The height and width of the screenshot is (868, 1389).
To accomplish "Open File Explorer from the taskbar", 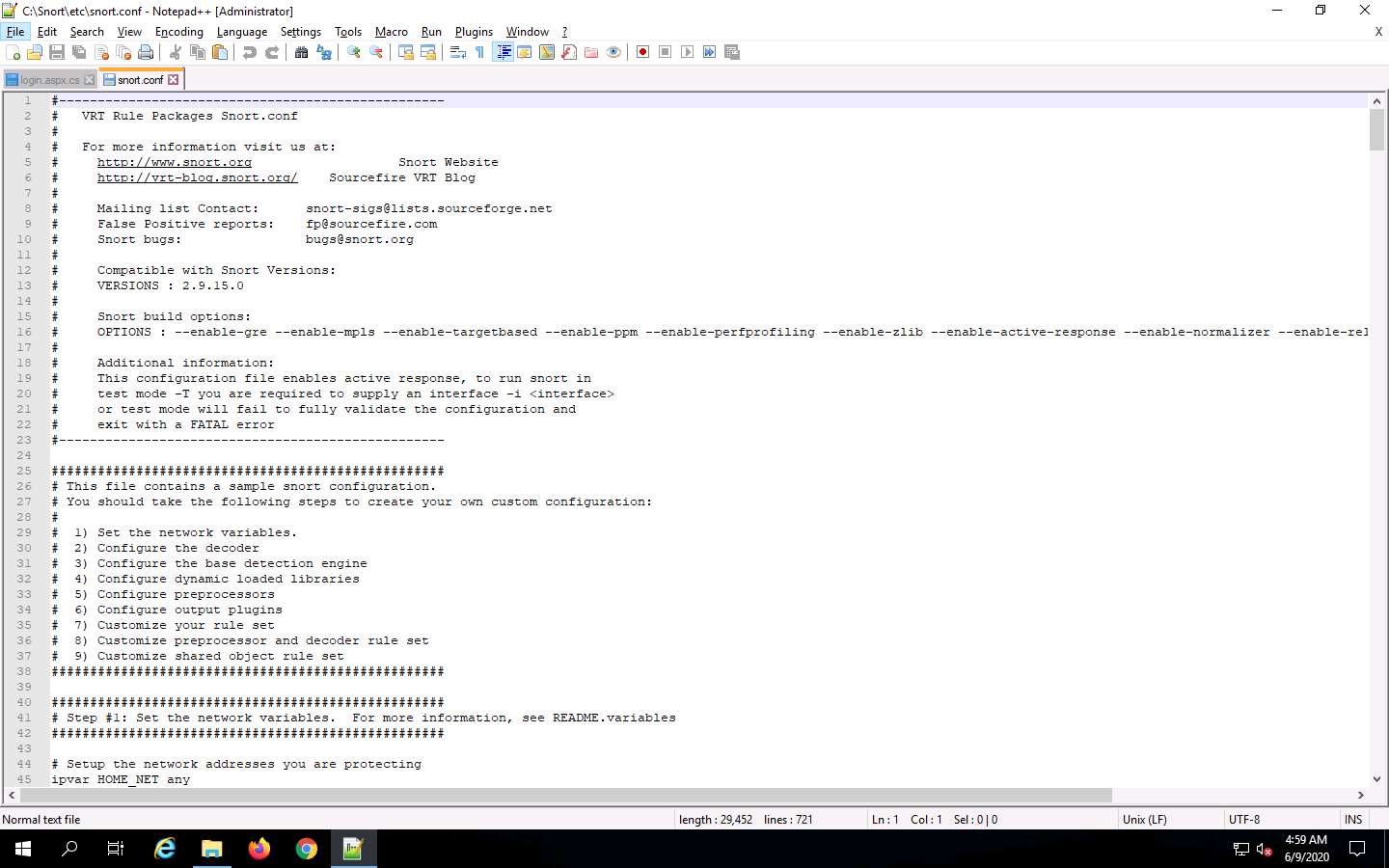I will coord(212,849).
